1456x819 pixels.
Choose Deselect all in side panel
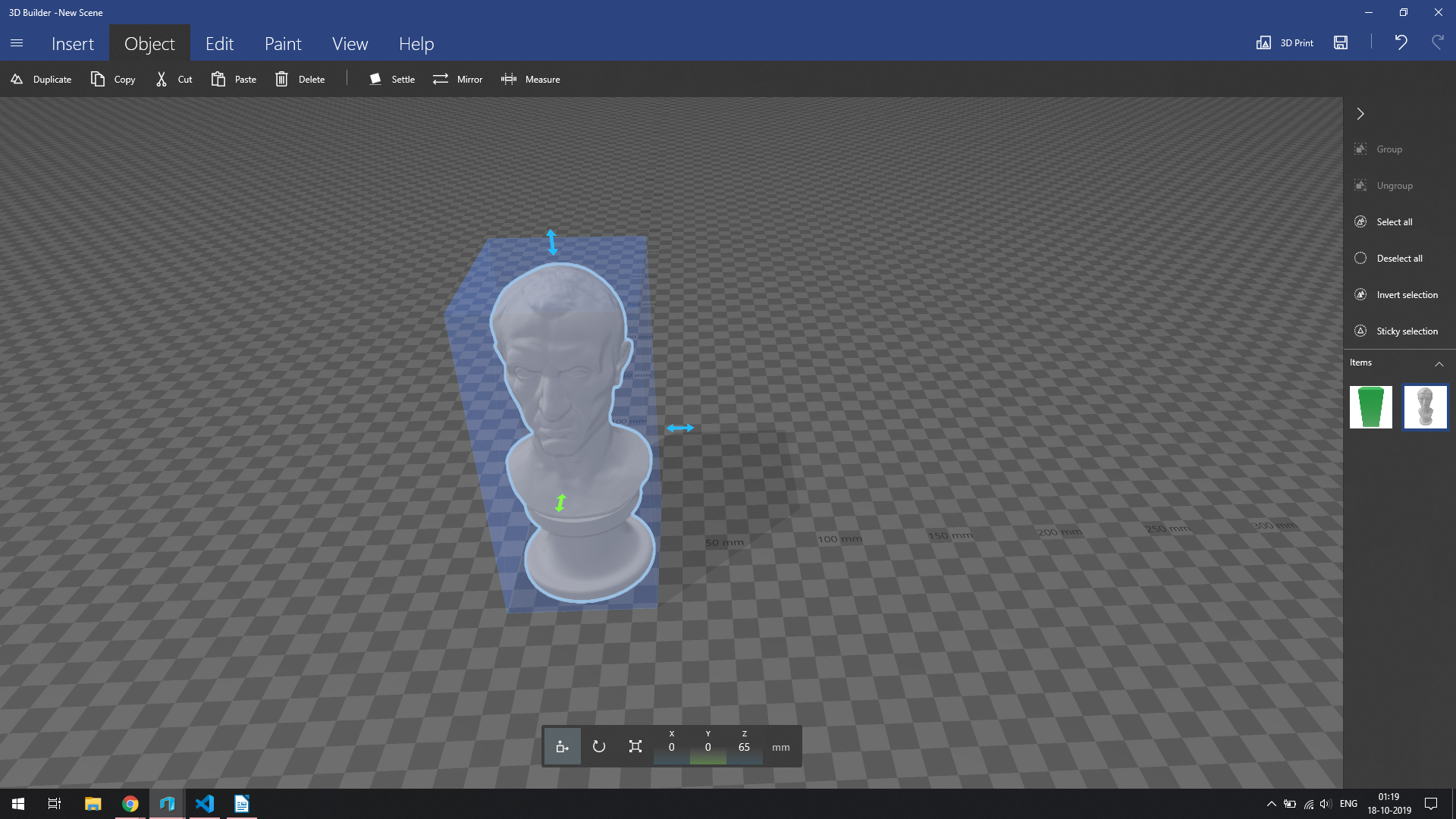pyautogui.click(x=1388, y=259)
